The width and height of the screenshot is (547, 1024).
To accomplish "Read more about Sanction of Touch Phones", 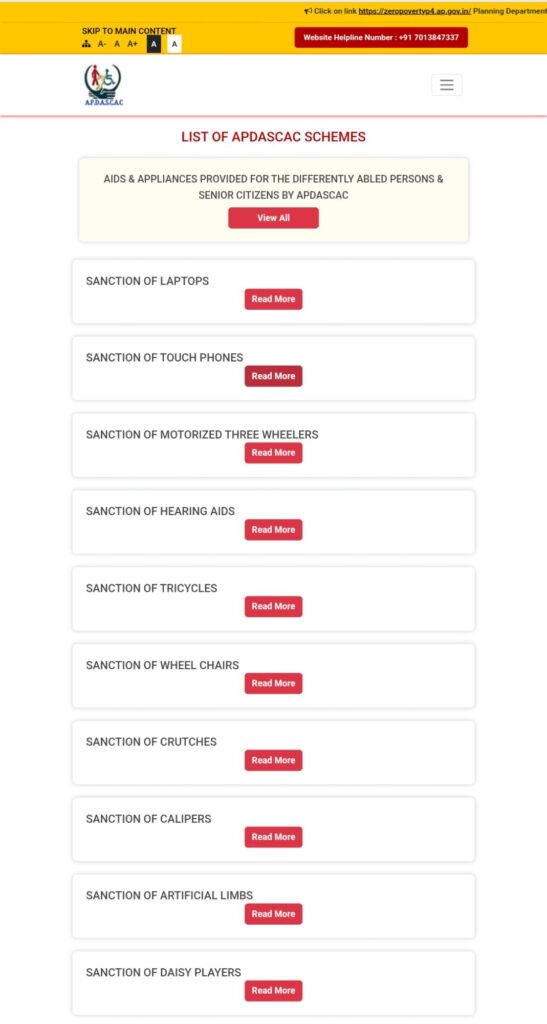I will [274, 376].
